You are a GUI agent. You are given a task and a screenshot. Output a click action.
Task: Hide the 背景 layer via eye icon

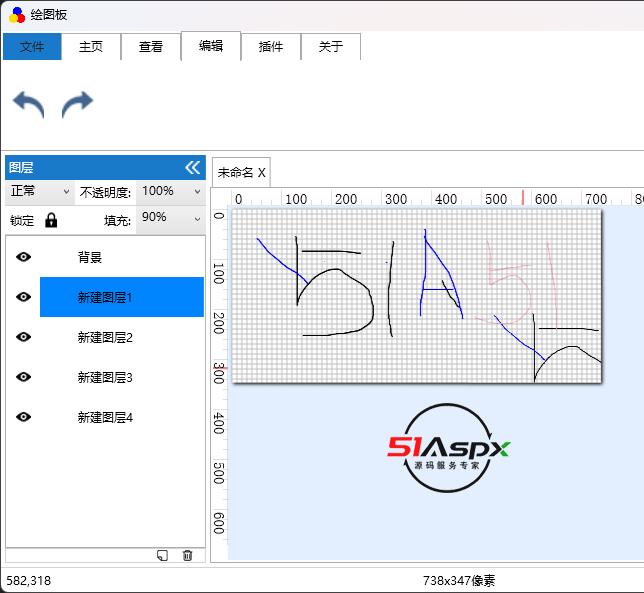24,257
